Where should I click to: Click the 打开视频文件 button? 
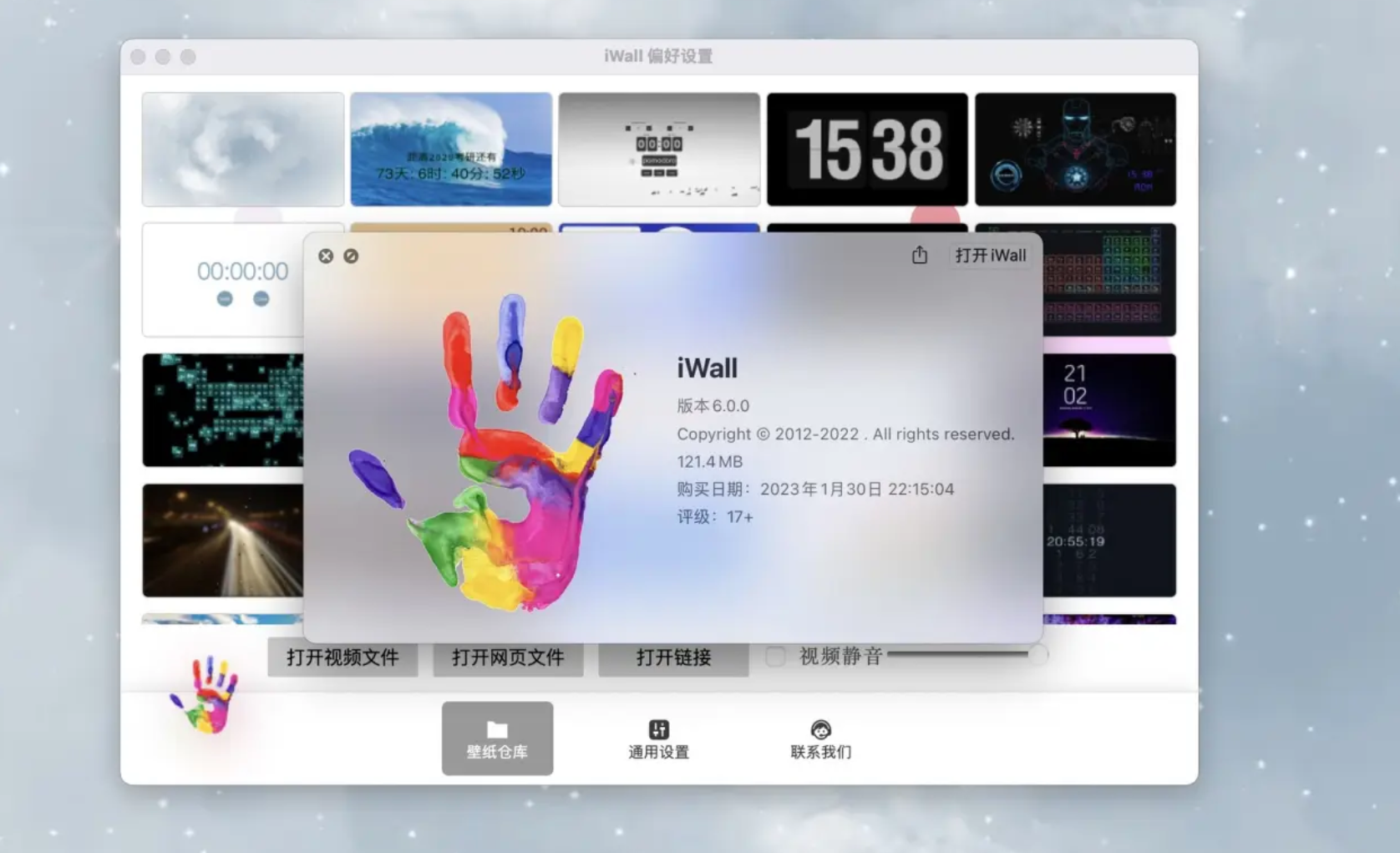pos(342,658)
